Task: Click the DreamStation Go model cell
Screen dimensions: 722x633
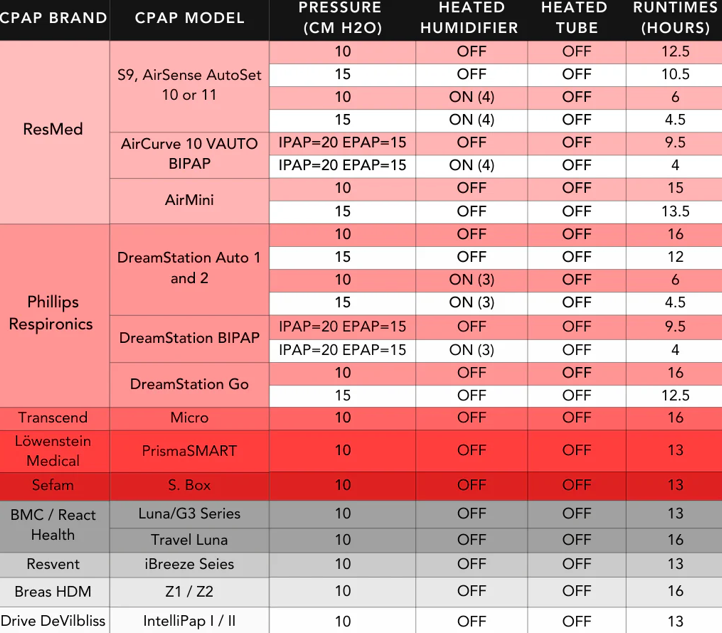Action: 189,384
